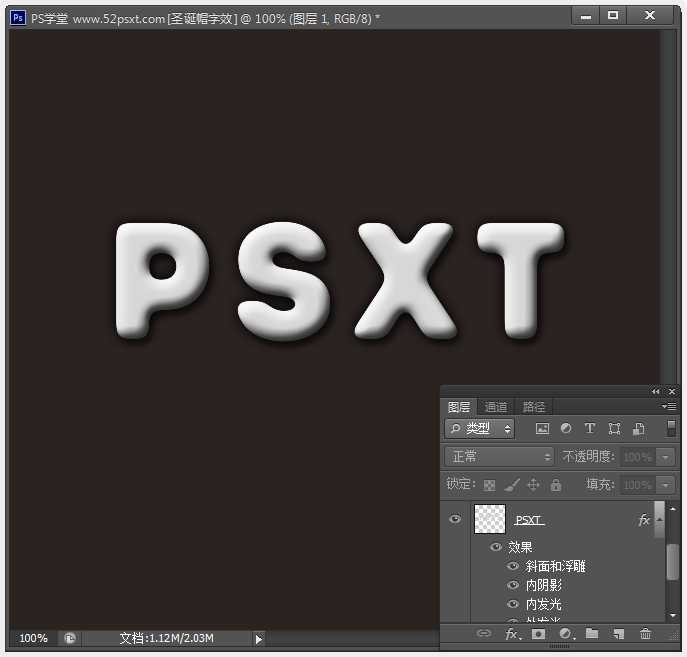The height and width of the screenshot is (657, 687).
Task: Filter layers by adjustment layer icon
Action: click(x=566, y=428)
